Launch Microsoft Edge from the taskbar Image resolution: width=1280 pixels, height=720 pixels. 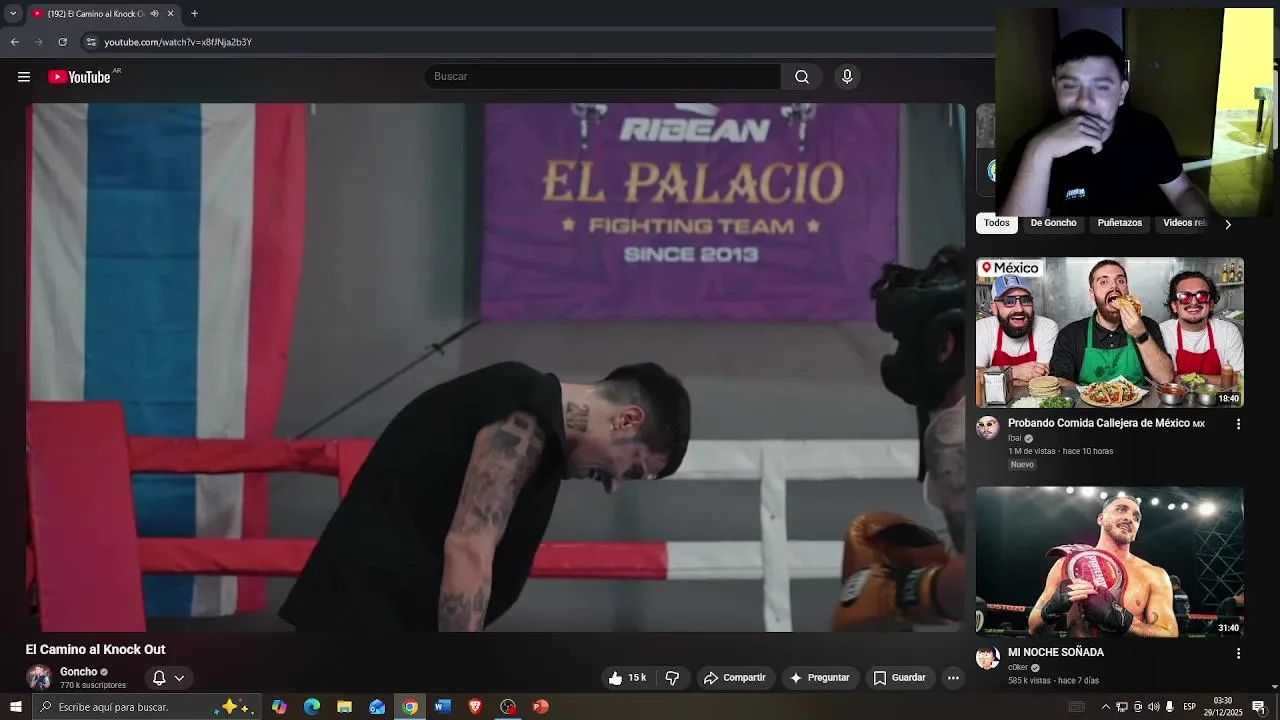[x=312, y=707]
